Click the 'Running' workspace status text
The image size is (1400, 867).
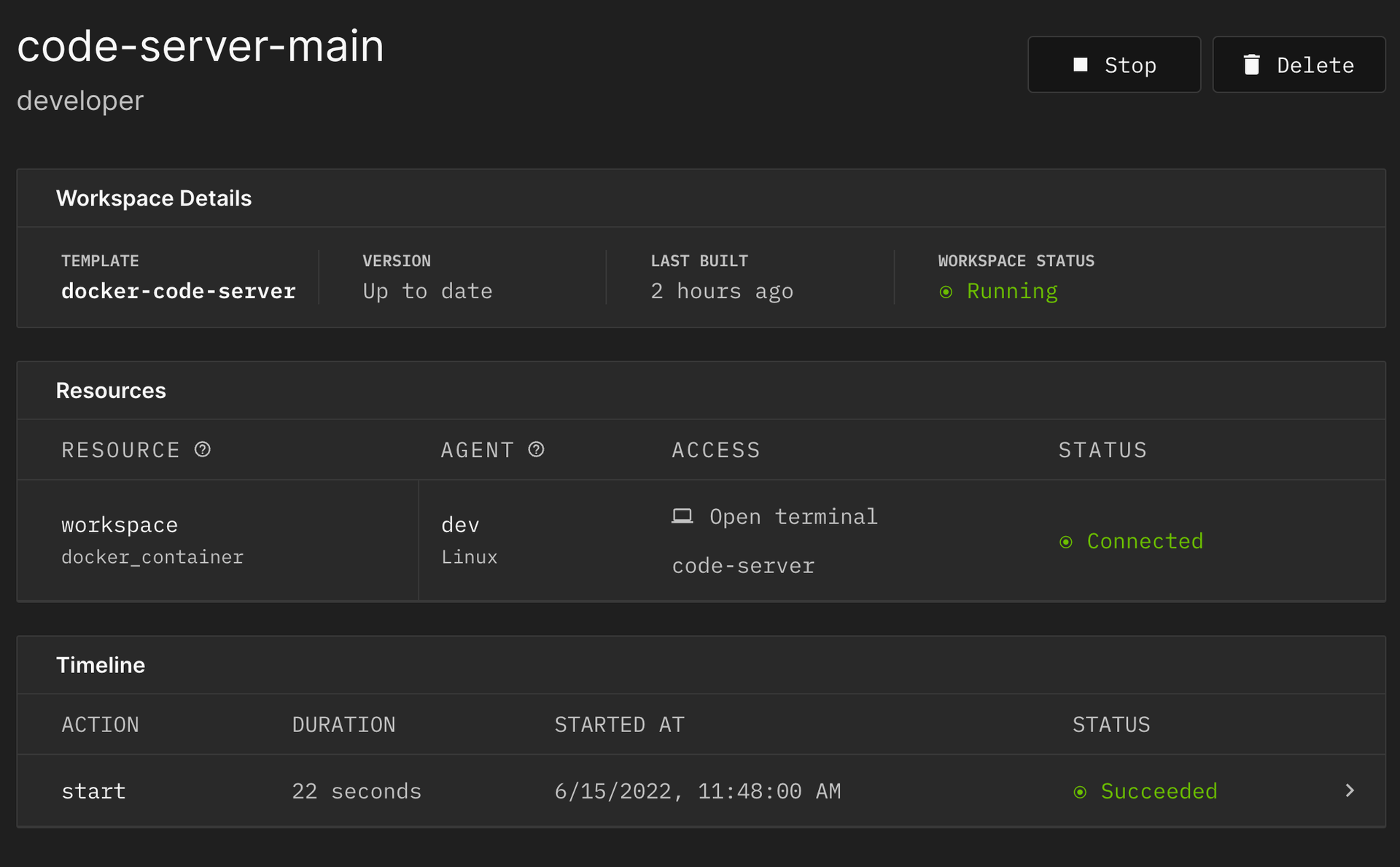[1012, 291]
